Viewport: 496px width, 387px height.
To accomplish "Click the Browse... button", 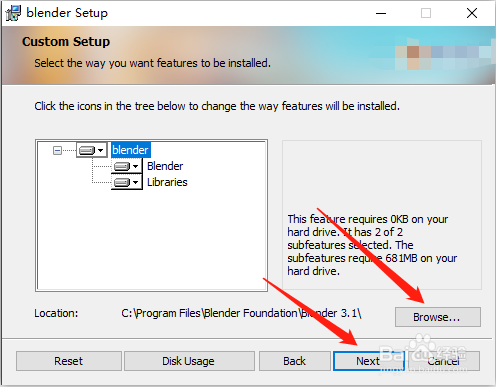I will point(438,317).
